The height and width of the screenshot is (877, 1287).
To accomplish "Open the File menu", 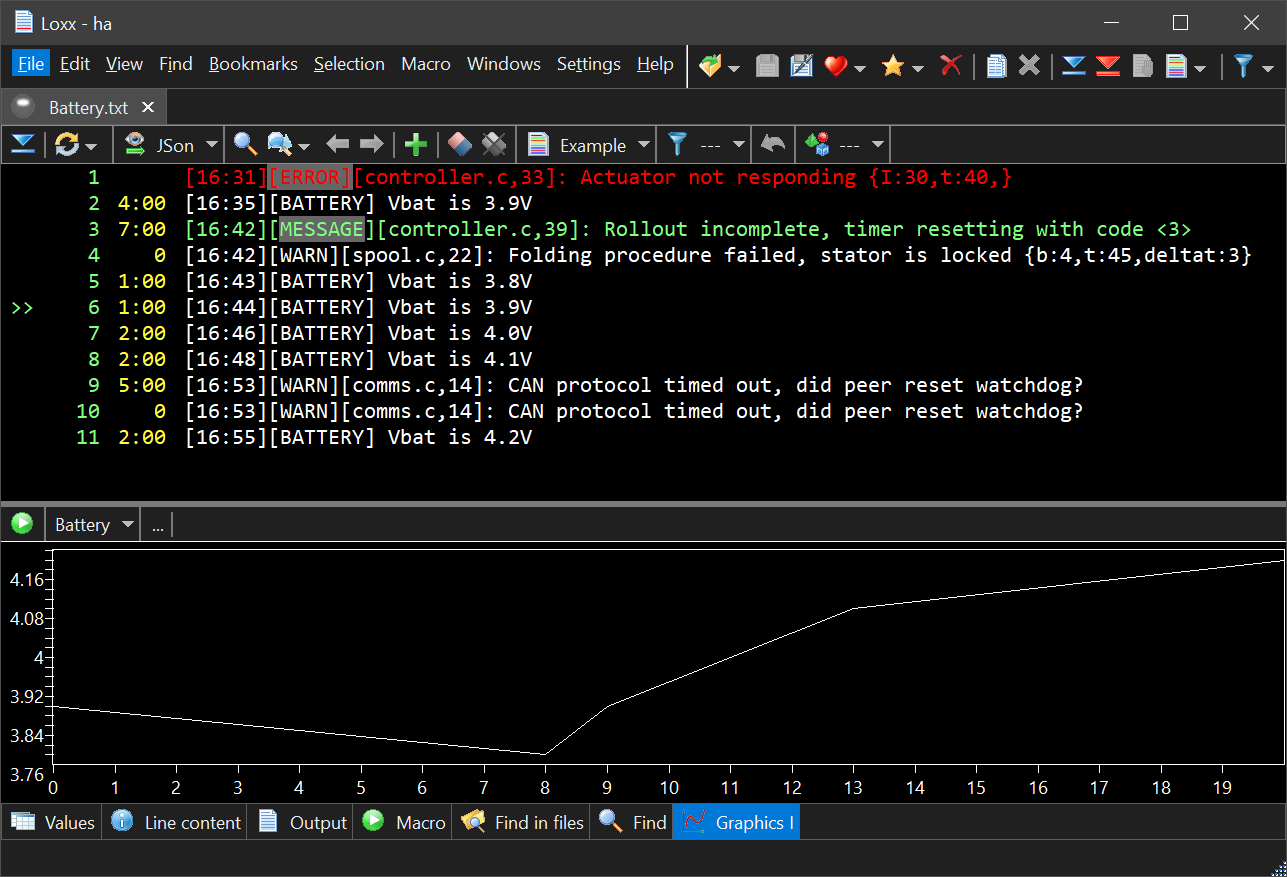I will [x=31, y=64].
